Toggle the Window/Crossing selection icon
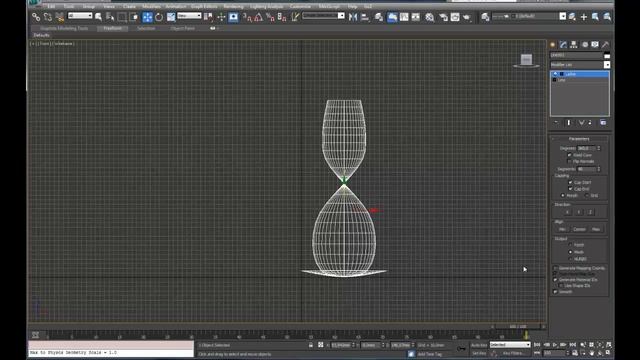The width and height of the screenshot is (640, 360). click(x=133, y=17)
